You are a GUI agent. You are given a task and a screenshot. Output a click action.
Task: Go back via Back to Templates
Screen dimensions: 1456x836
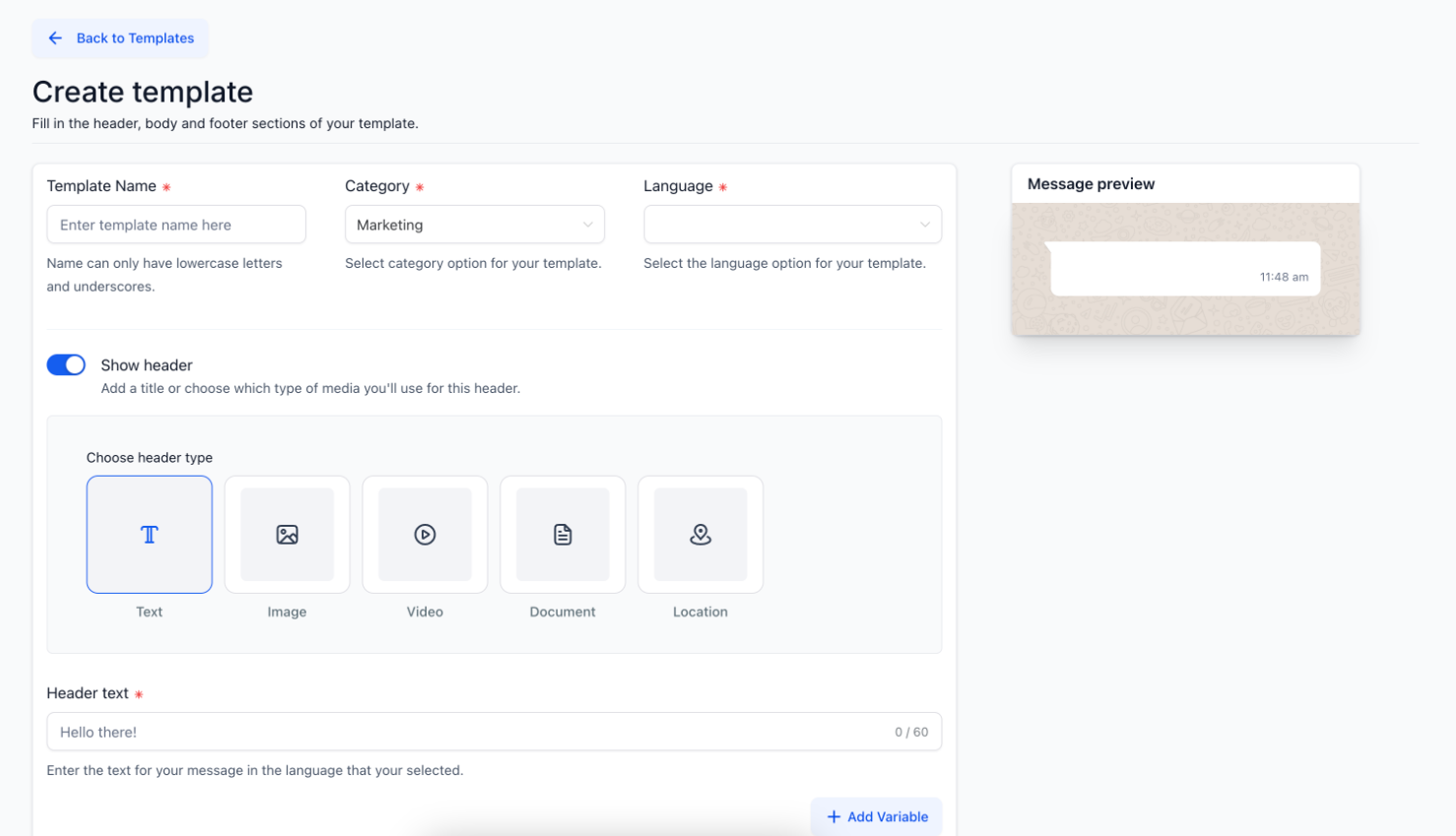tap(120, 38)
